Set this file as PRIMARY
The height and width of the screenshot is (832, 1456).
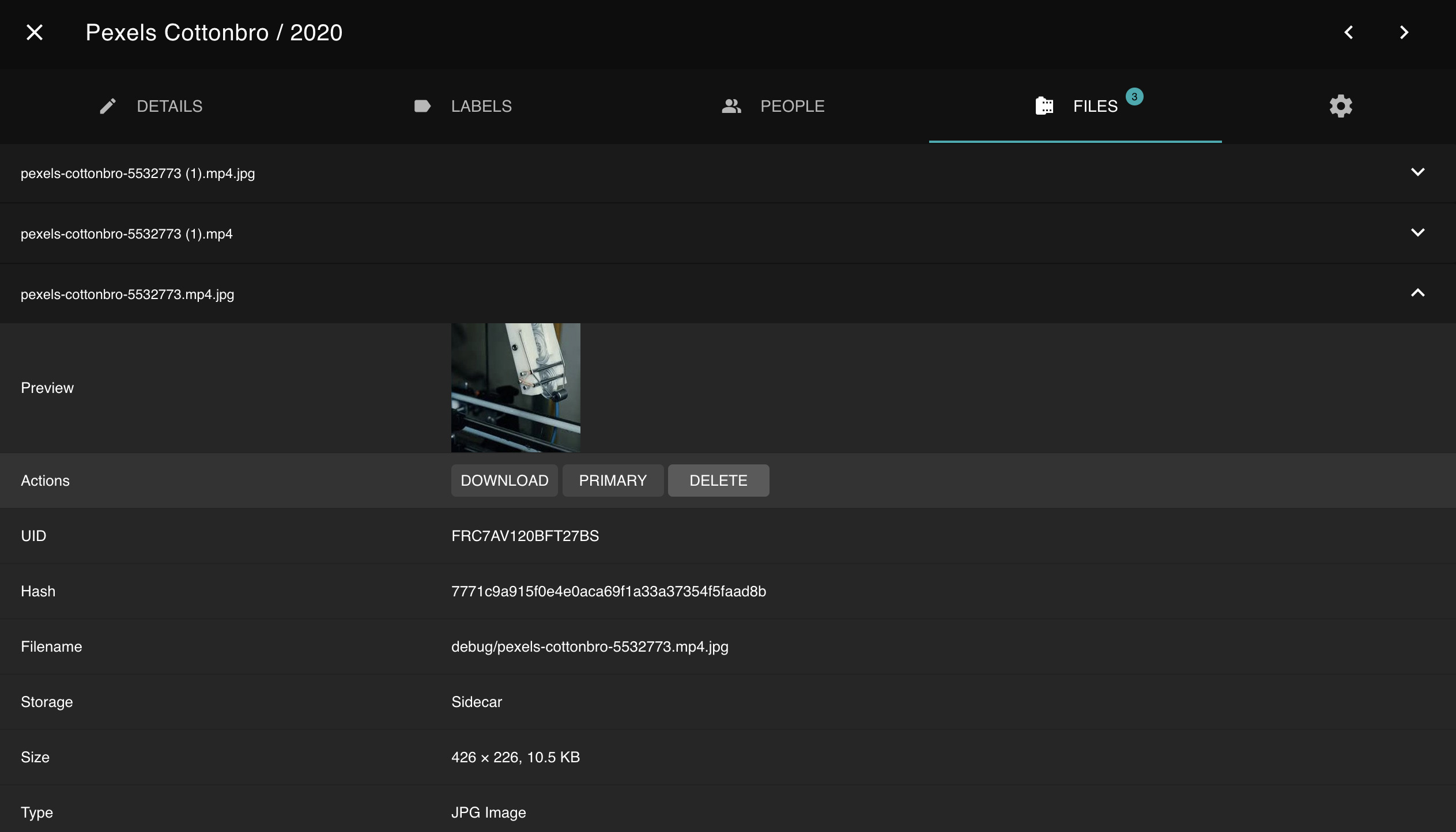pyautogui.click(x=612, y=480)
